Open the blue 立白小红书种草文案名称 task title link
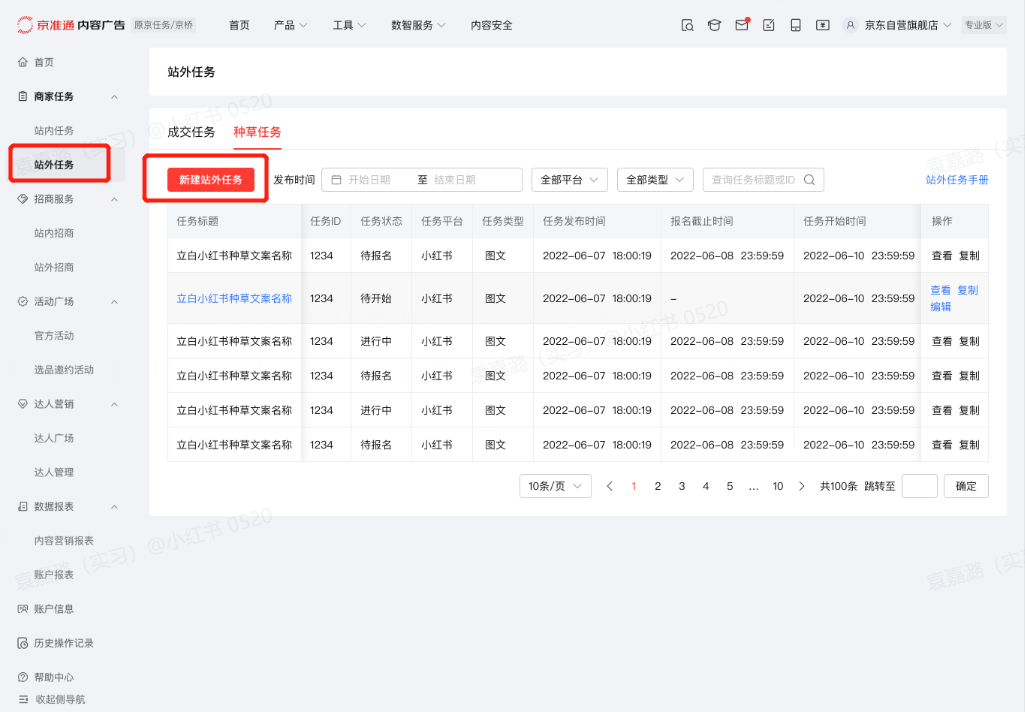 click(x=234, y=298)
